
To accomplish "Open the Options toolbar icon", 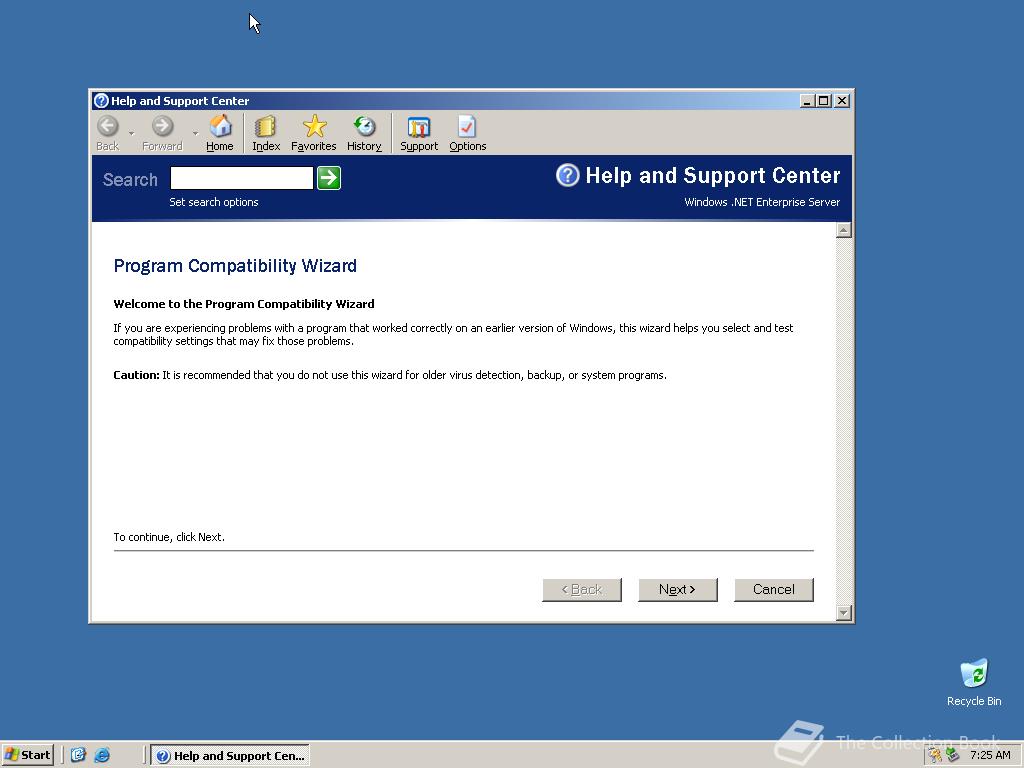I will pos(468,133).
